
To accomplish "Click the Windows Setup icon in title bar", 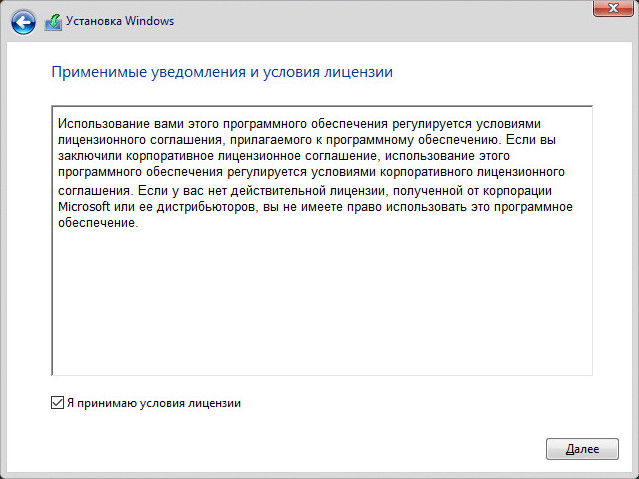I will pyautogui.click(x=52, y=19).
